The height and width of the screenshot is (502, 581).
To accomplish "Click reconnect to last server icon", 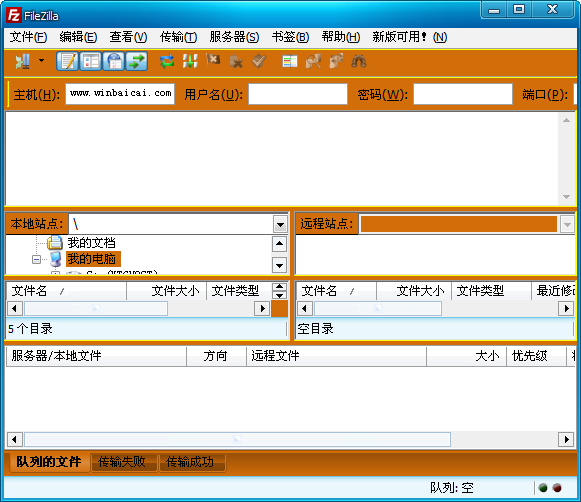I will tap(259, 61).
